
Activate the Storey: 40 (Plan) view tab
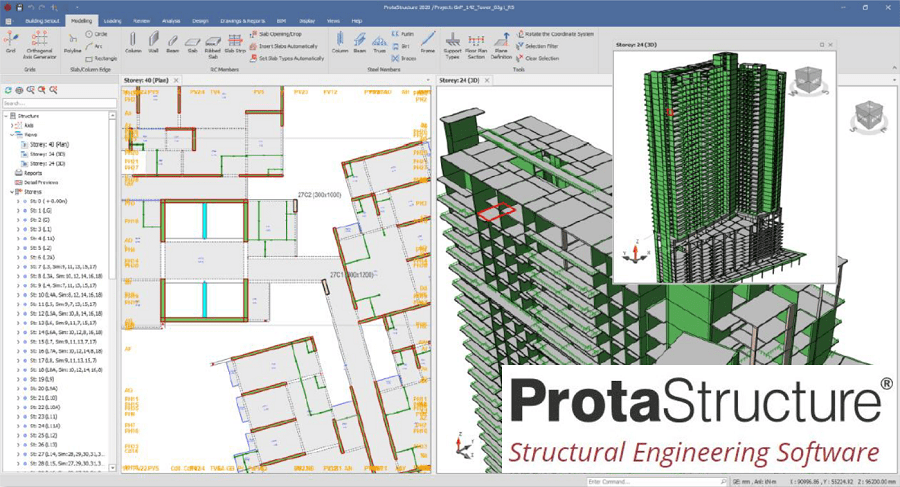(146, 80)
